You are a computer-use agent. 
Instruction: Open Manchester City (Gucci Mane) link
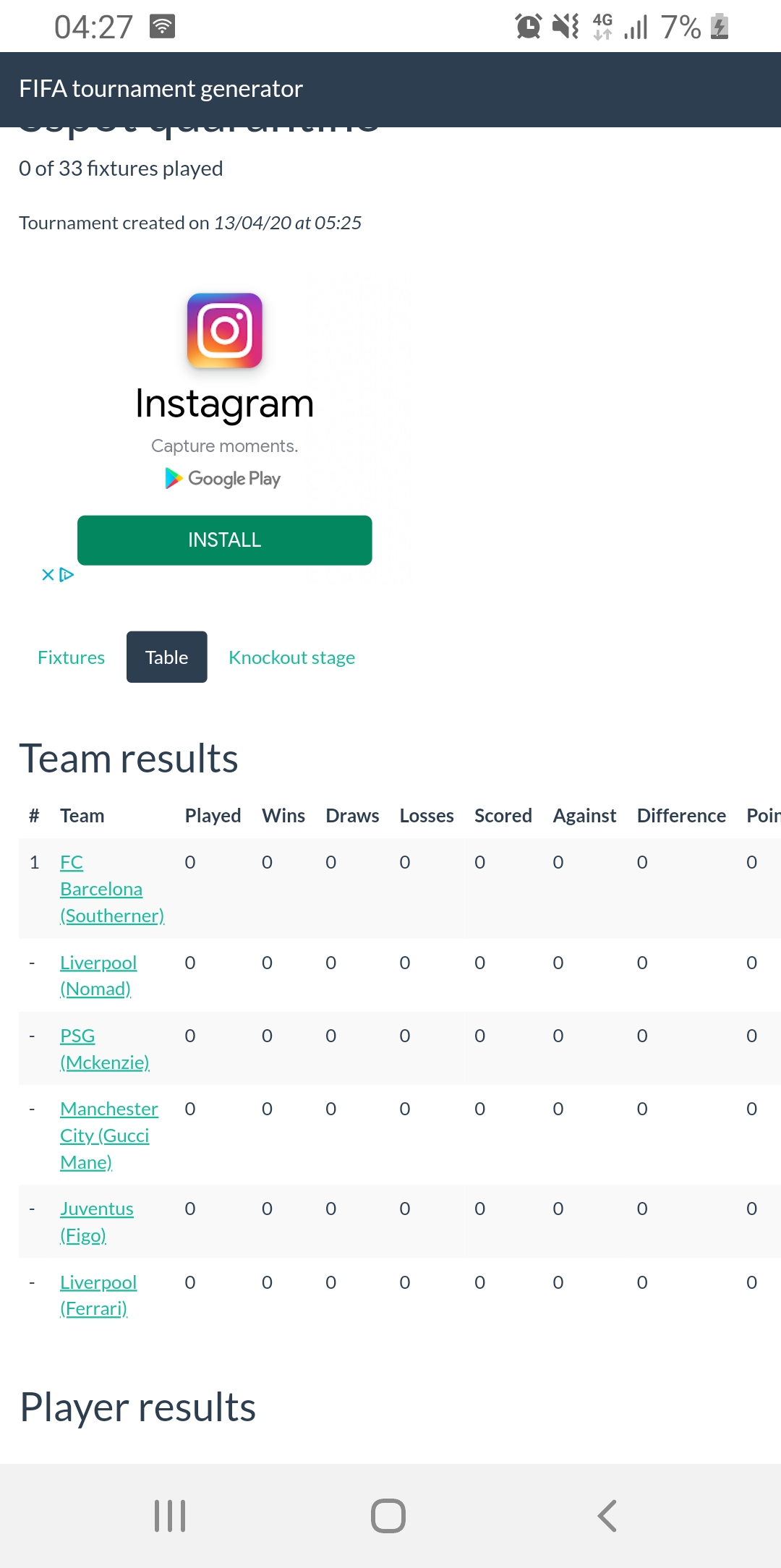tap(108, 1135)
